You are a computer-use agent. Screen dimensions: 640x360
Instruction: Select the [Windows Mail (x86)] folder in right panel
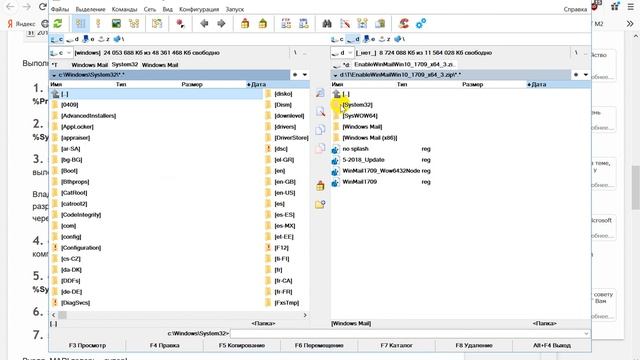click(x=370, y=138)
